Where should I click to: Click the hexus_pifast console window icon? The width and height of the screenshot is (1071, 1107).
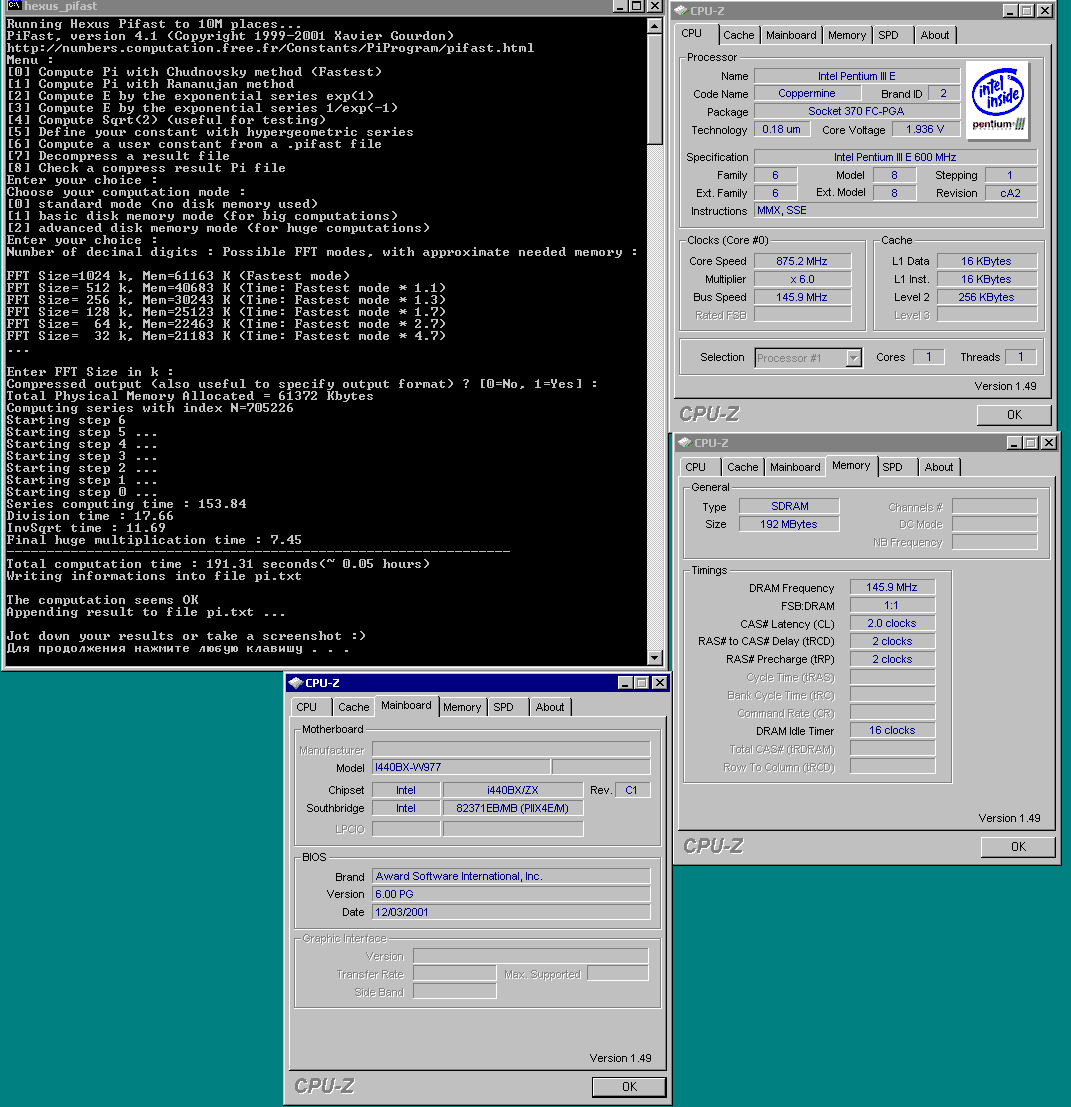point(14,6)
